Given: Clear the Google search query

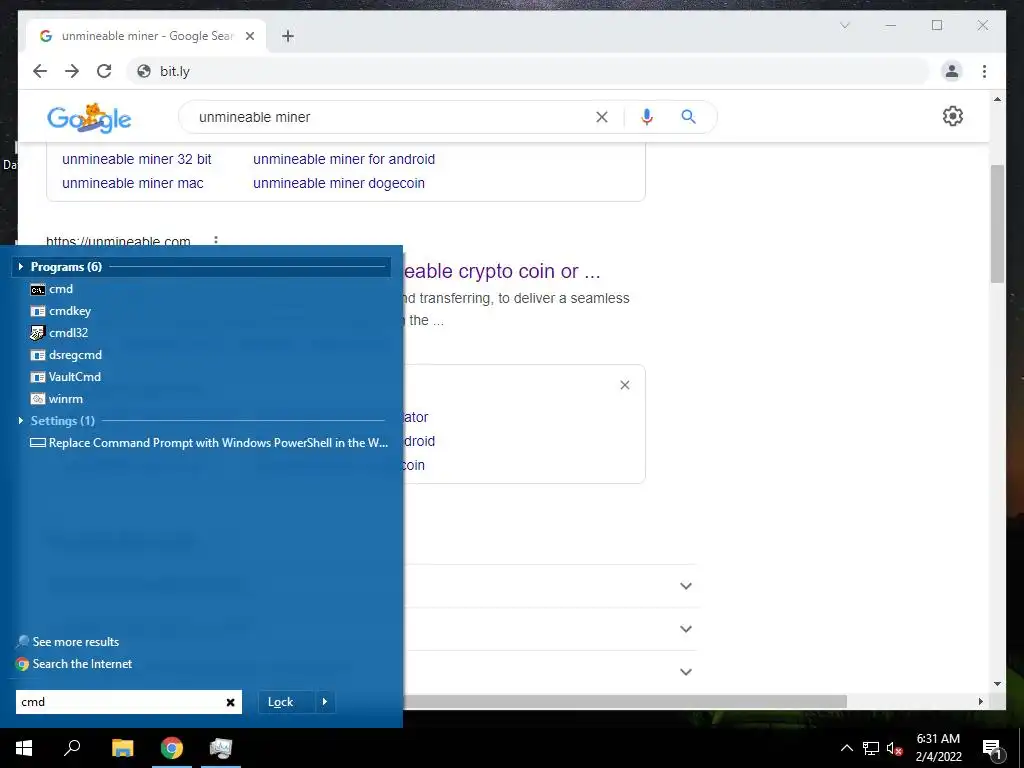Looking at the screenshot, I should coord(601,117).
